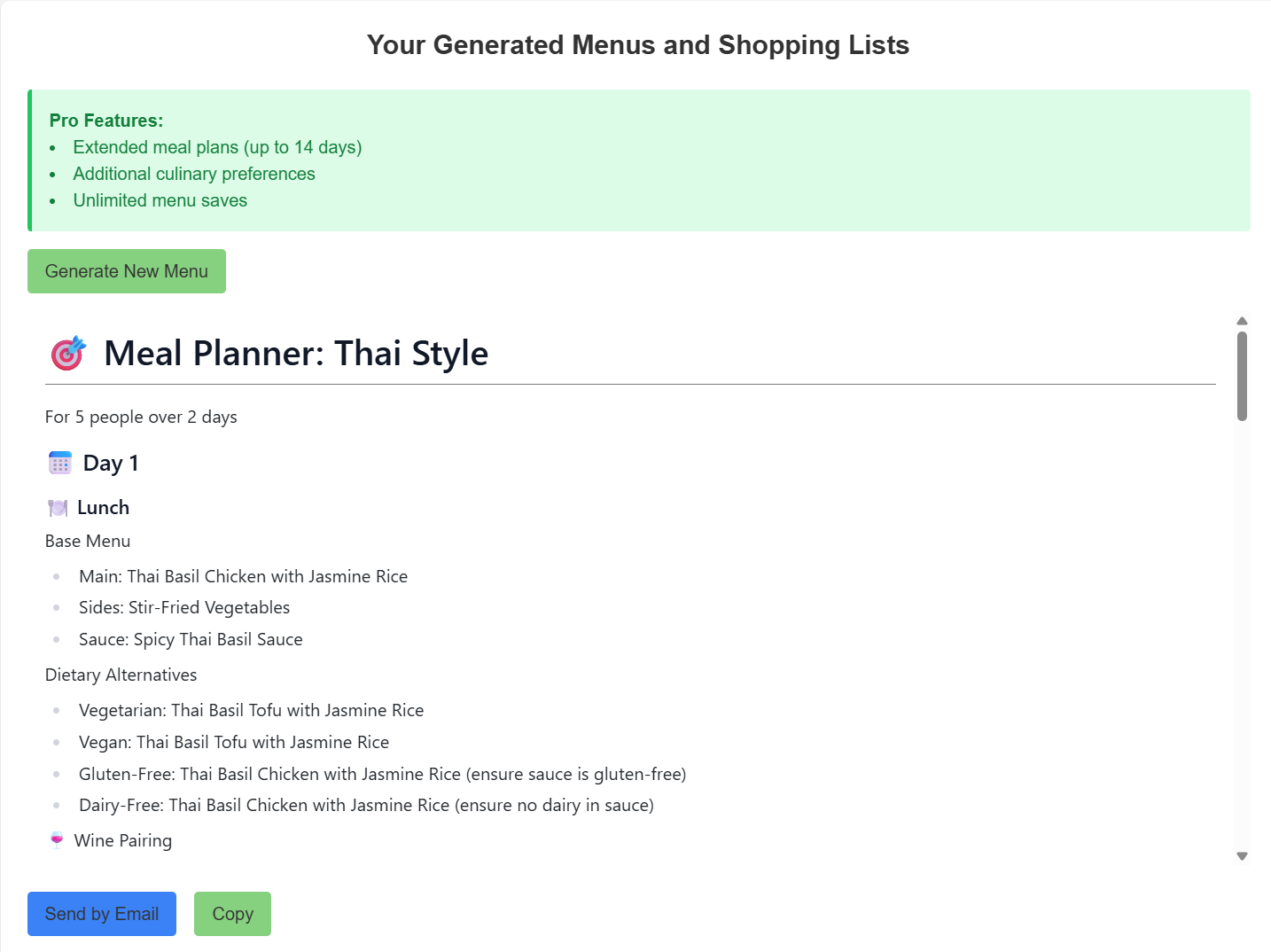Screen dimensions: 1271x952
Task: Copy the generated menu
Action: 232,914
